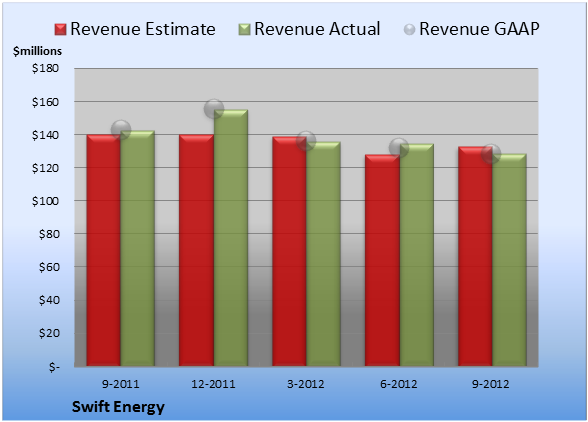Click the '$160' axis value
This screenshot has height=422, width=588.
[x=45, y=102]
